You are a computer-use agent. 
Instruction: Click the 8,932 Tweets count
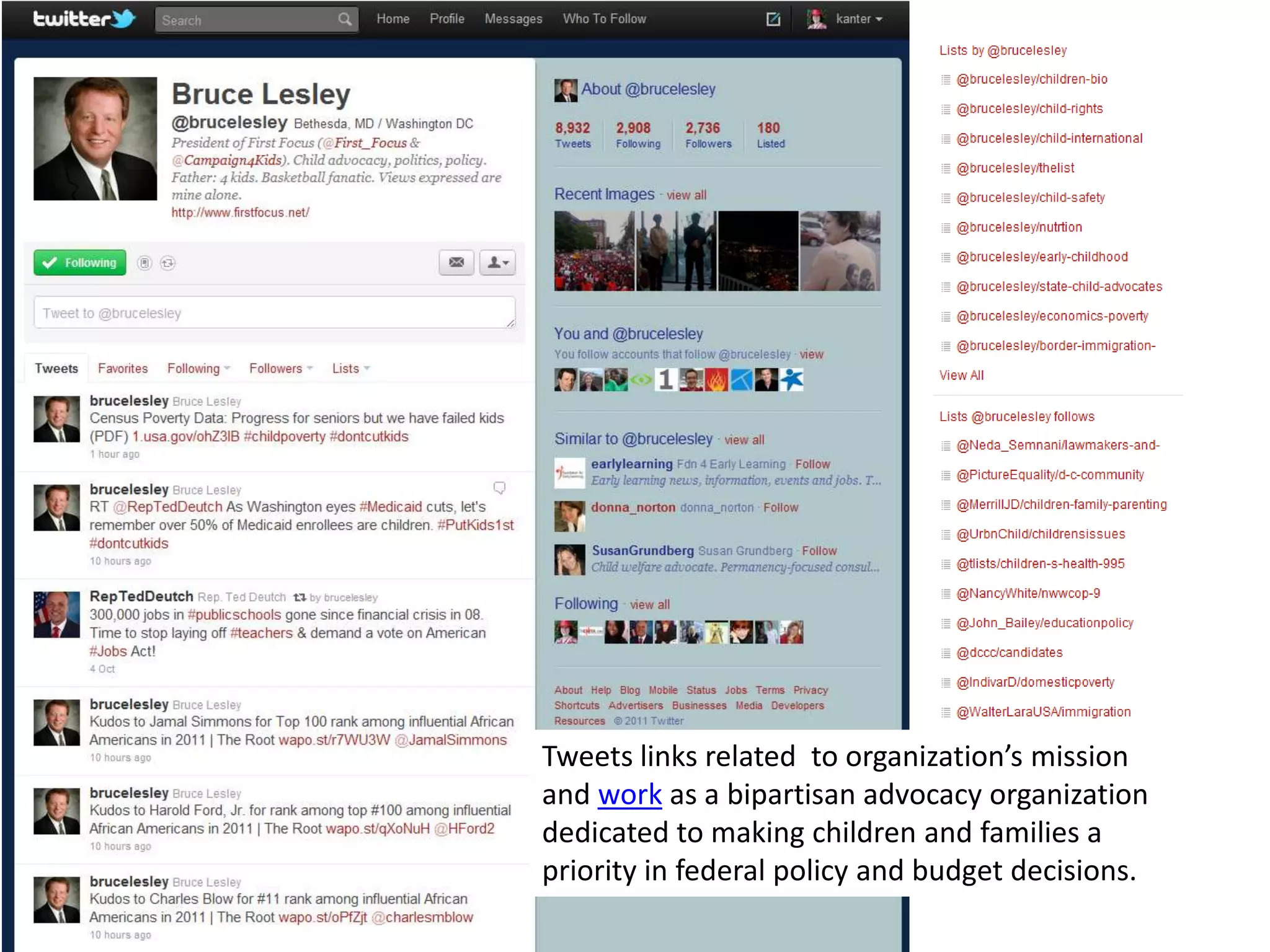coord(572,135)
